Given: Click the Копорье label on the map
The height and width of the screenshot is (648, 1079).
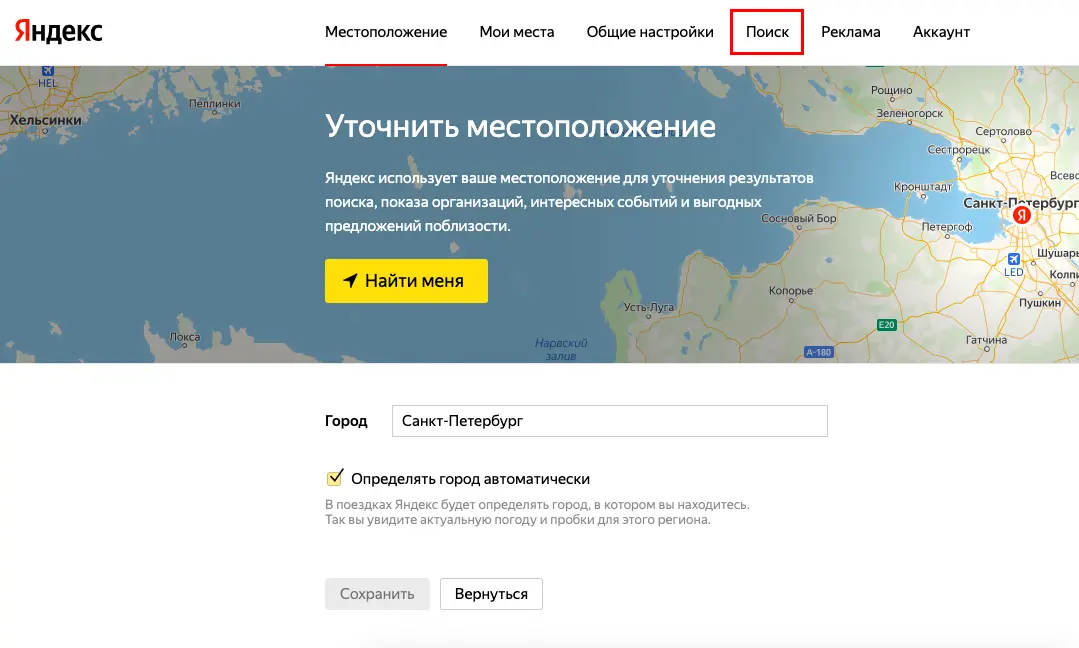Looking at the screenshot, I should [x=791, y=290].
